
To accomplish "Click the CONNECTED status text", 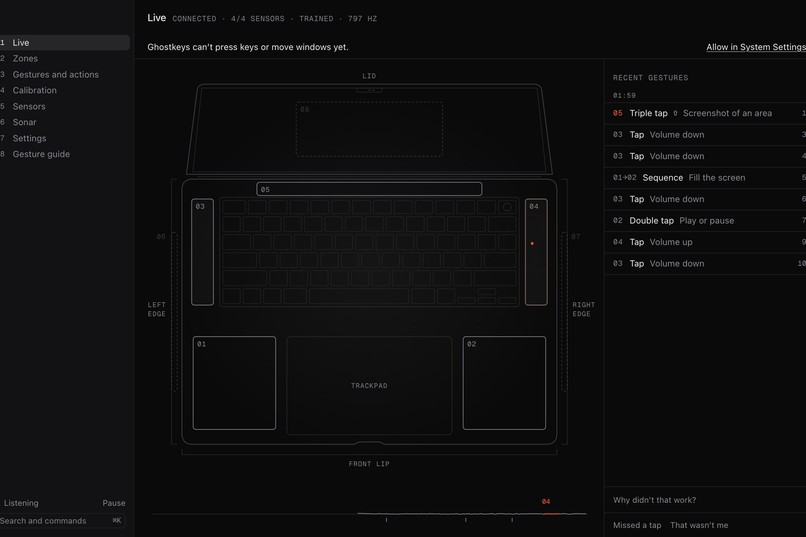I will (x=194, y=18).
